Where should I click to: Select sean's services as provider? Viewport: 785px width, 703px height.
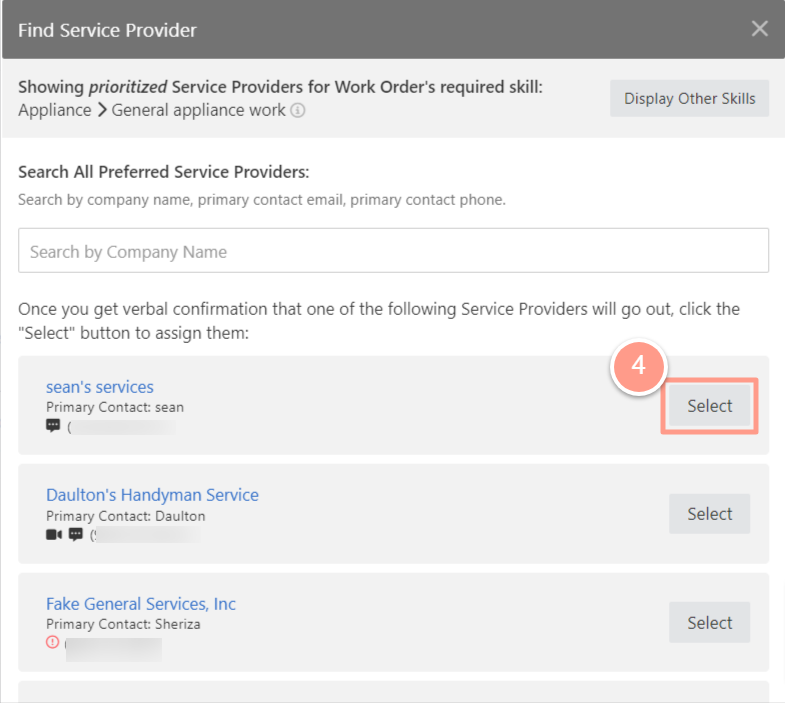709,406
